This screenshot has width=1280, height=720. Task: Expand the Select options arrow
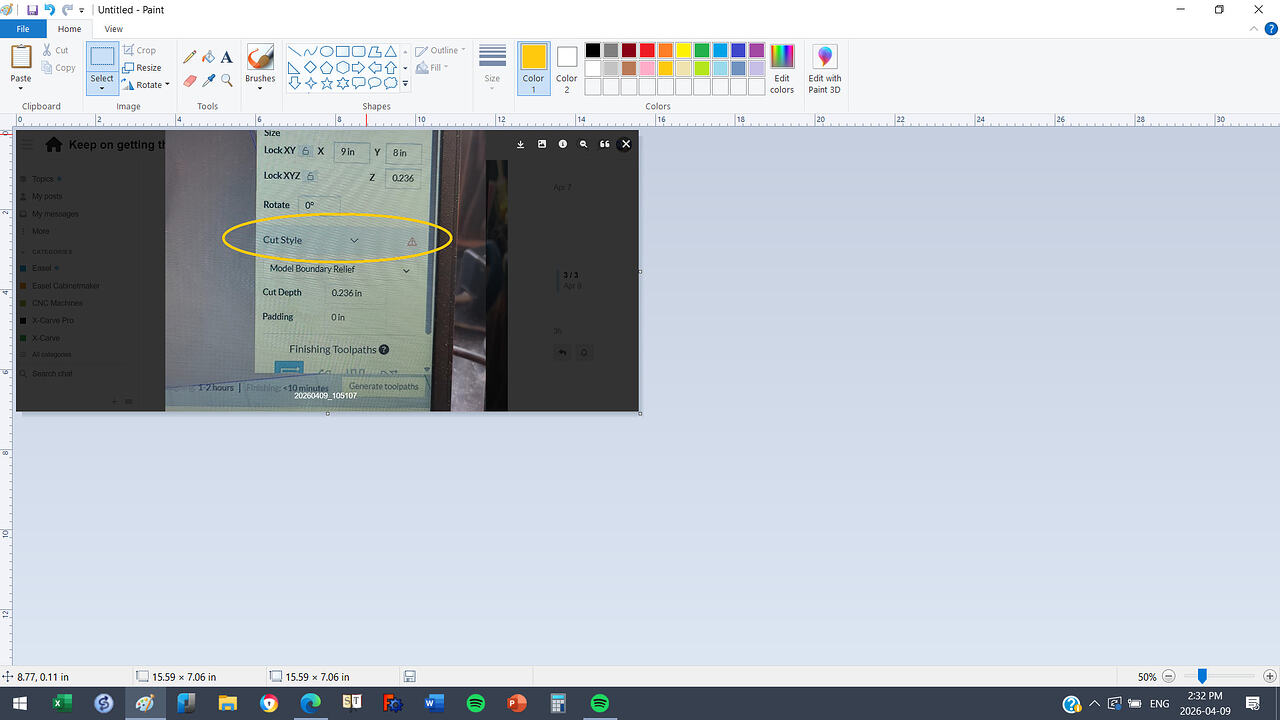click(102, 89)
